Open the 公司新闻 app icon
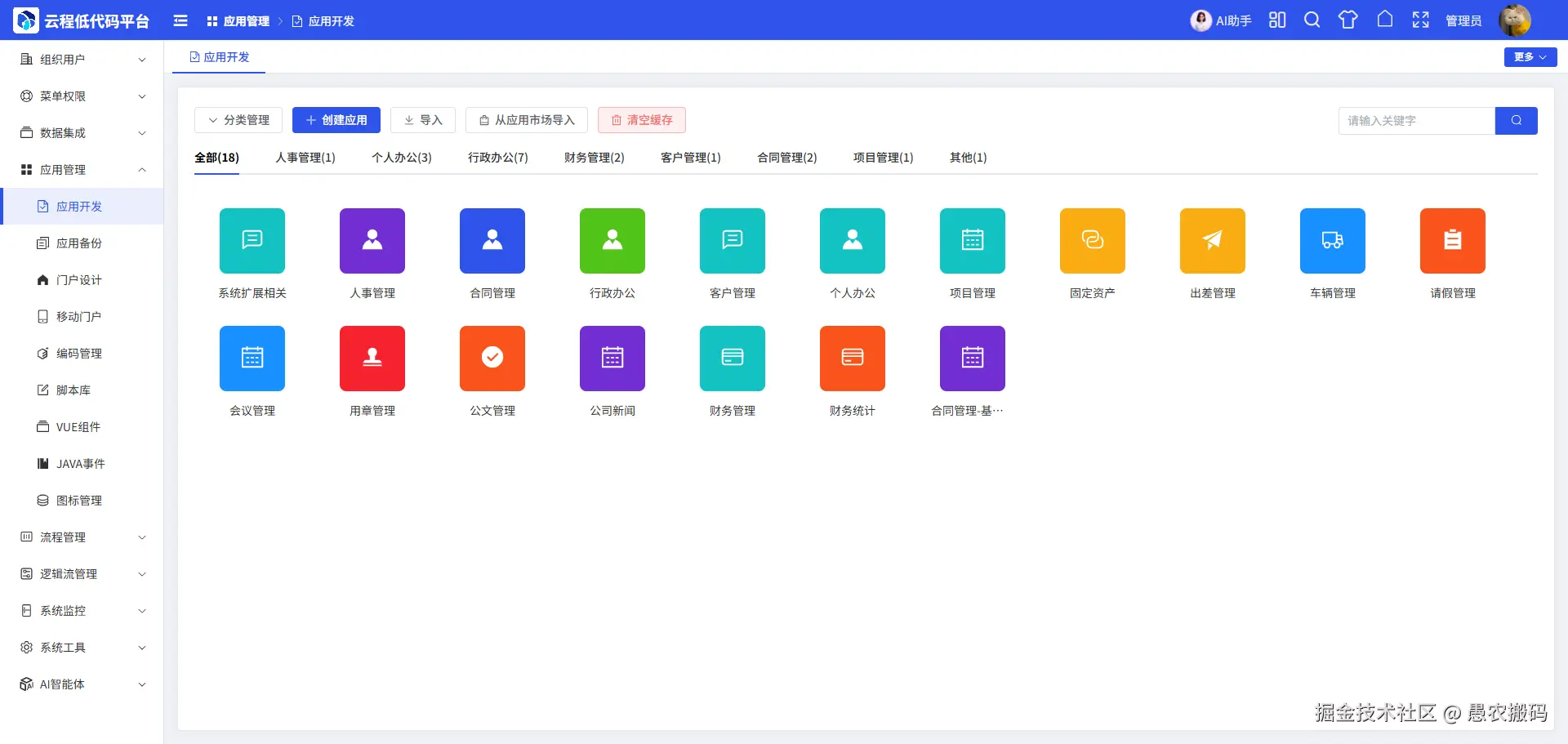1568x744 pixels. click(612, 359)
